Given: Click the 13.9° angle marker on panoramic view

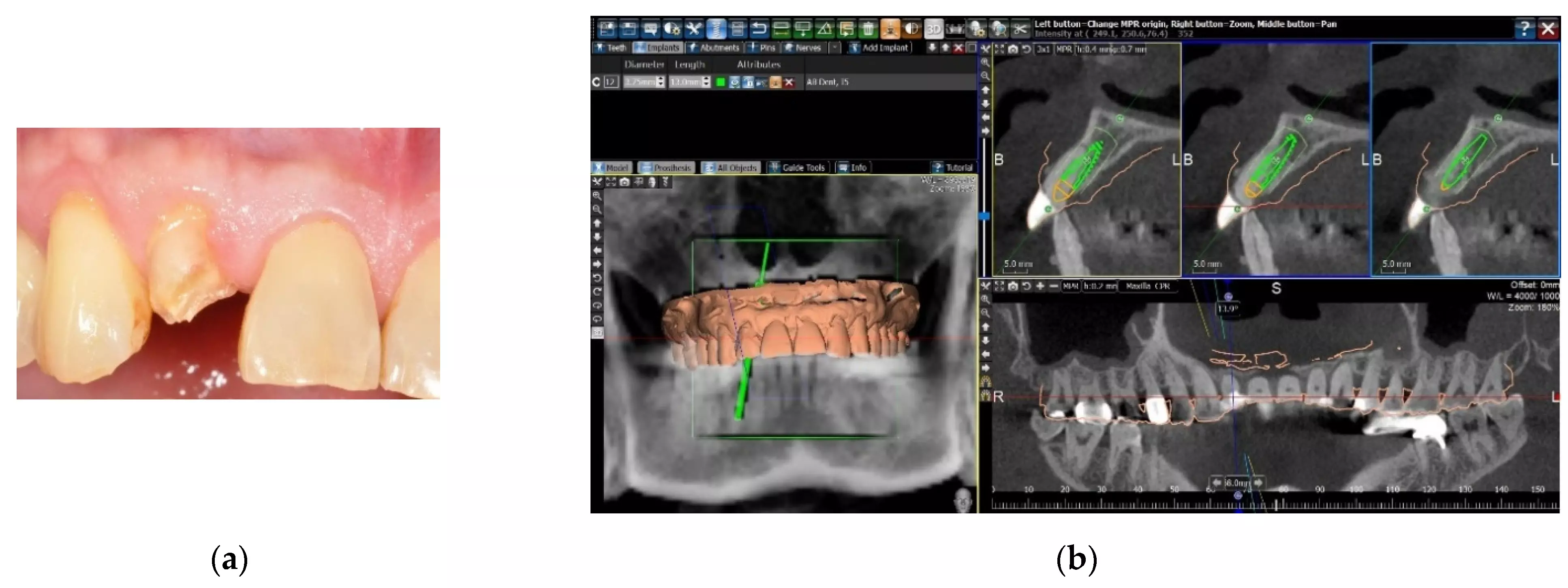Looking at the screenshot, I should pos(1228,309).
